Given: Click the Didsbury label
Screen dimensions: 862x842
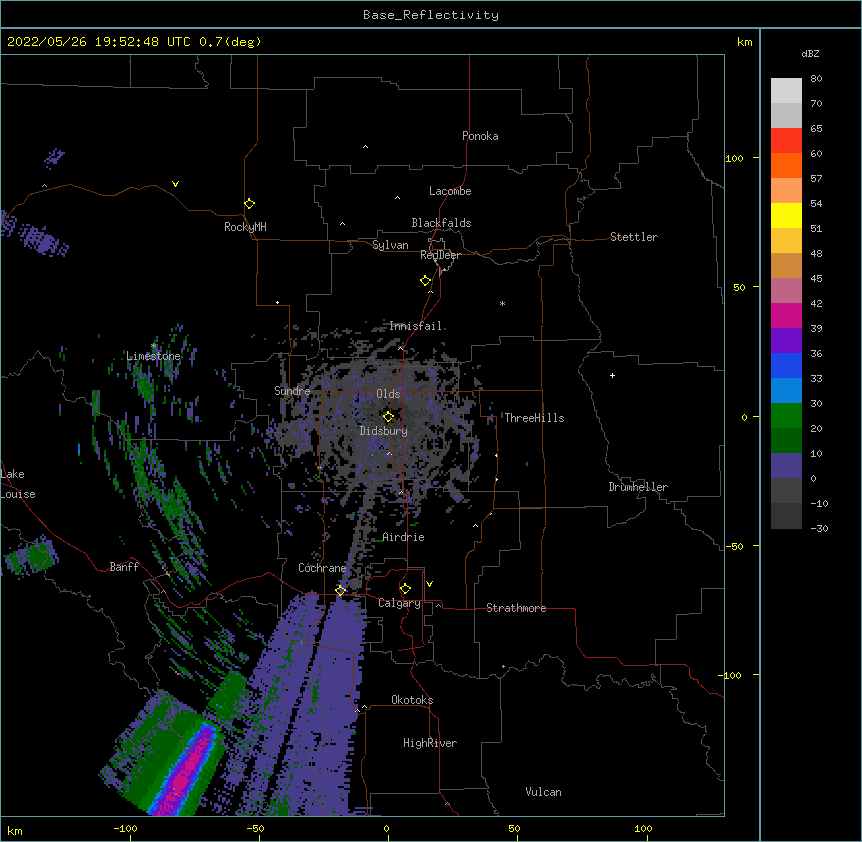Looking at the screenshot, I should (x=384, y=431).
